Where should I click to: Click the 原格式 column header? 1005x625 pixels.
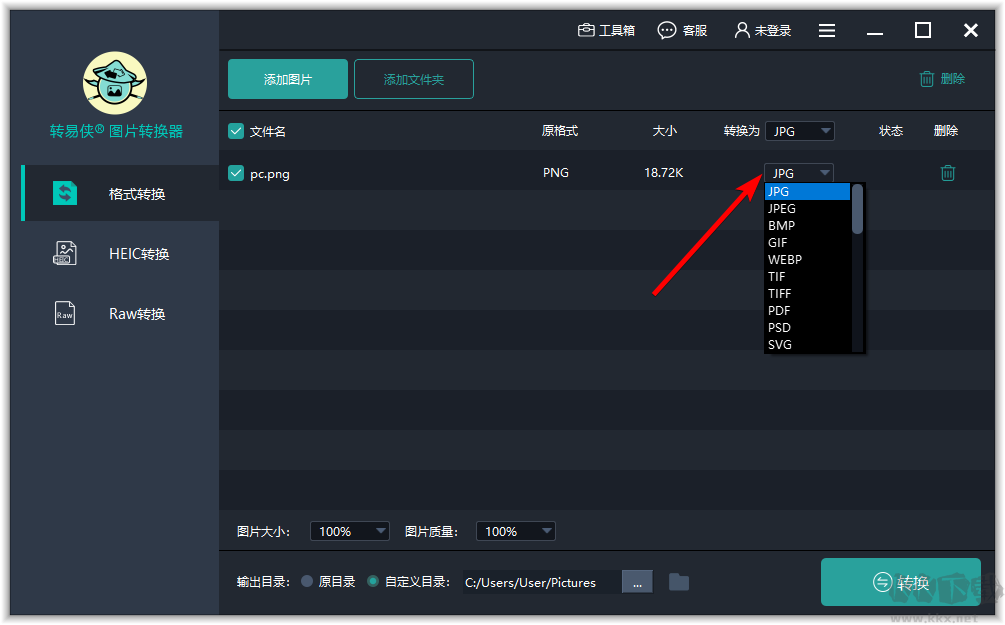coord(560,131)
